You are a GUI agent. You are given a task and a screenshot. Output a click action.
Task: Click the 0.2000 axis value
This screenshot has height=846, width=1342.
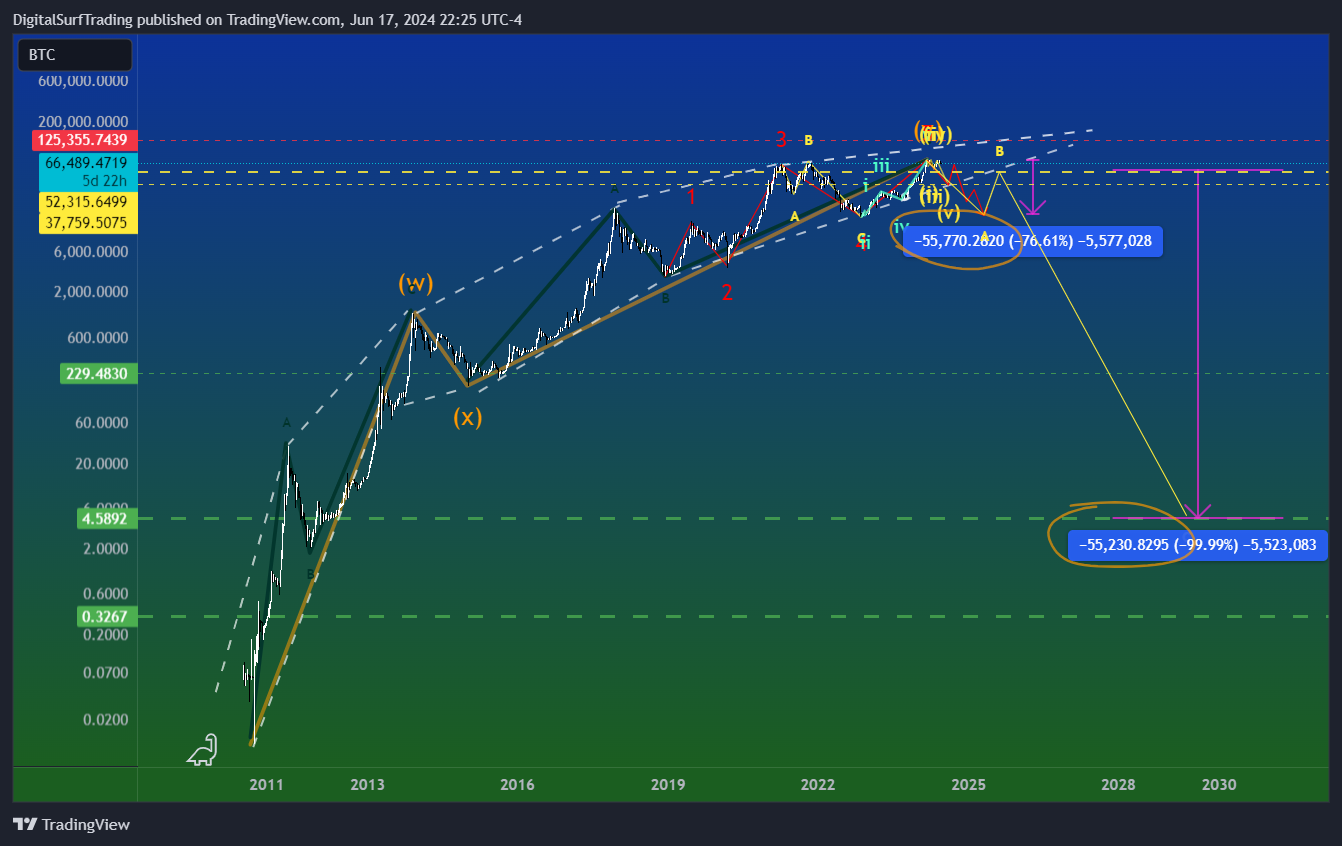(x=105, y=634)
